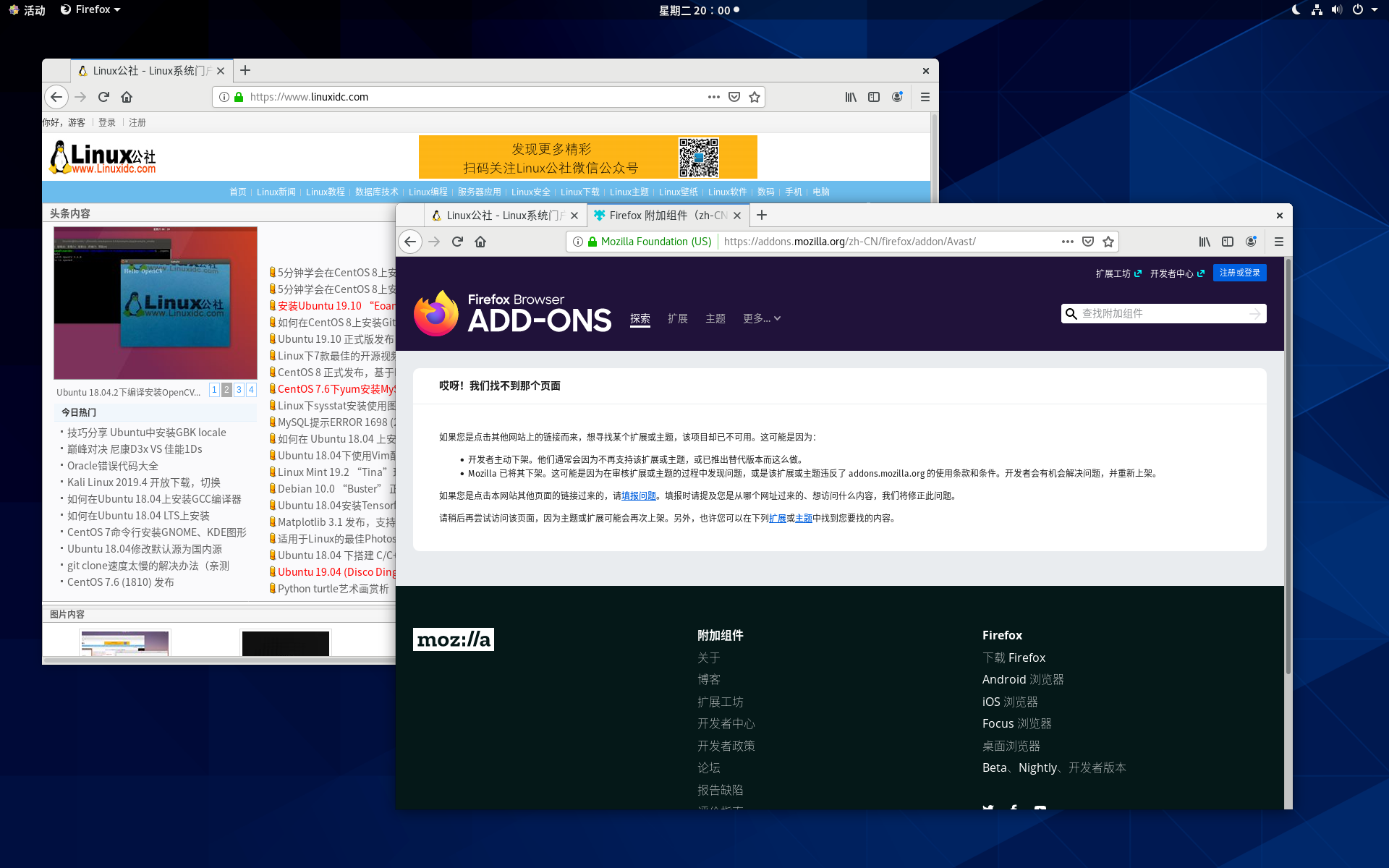Open page actions menu in addons address bar

point(1067,242)
